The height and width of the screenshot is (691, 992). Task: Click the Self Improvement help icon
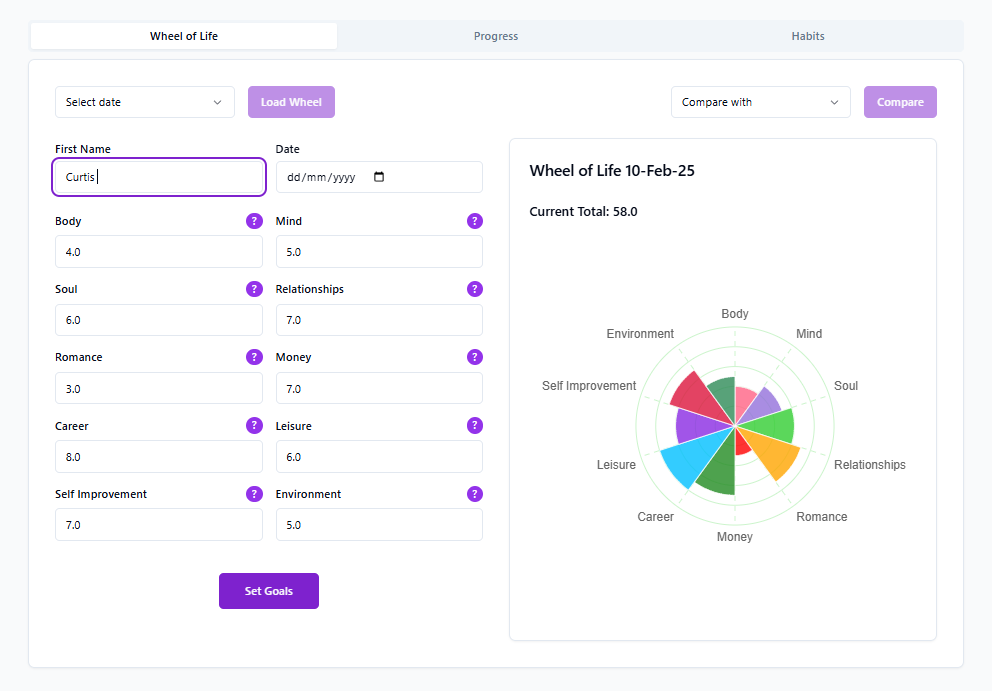(x=254, y=493)
